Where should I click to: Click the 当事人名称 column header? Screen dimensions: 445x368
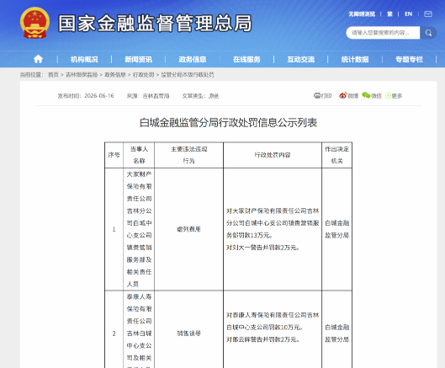(x=139, y=155)
